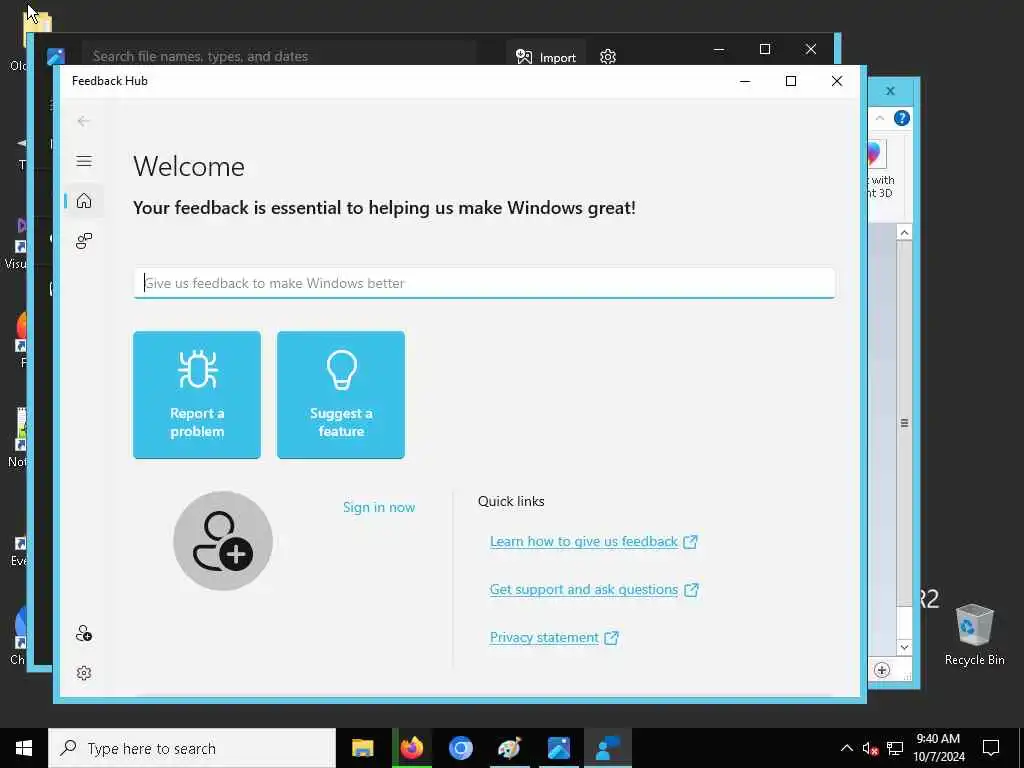Click the muted volume tray icon
The height and width of the screenshot is (768, 1024).
pyautogui.click(x=870, y=748)
